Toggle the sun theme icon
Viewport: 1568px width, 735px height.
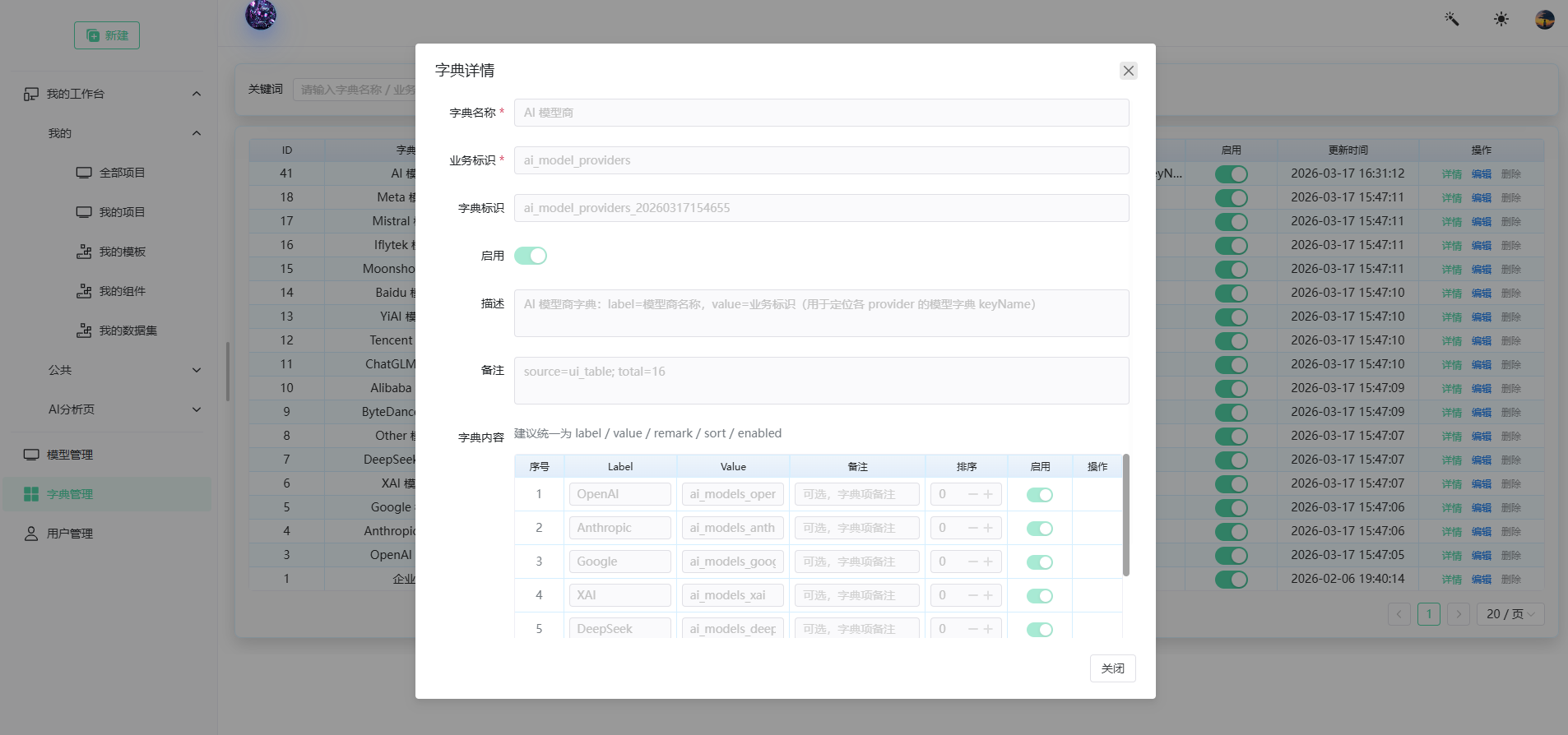point(1501,19)
